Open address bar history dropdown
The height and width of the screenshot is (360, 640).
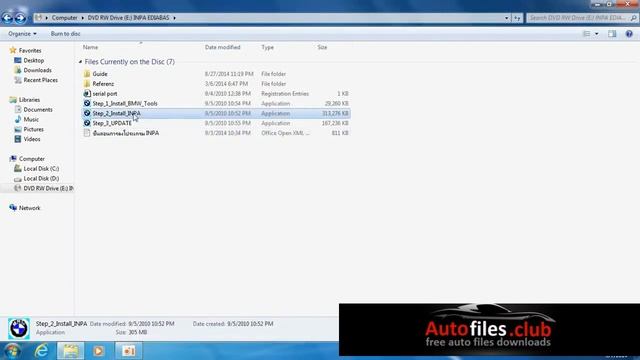507,18
